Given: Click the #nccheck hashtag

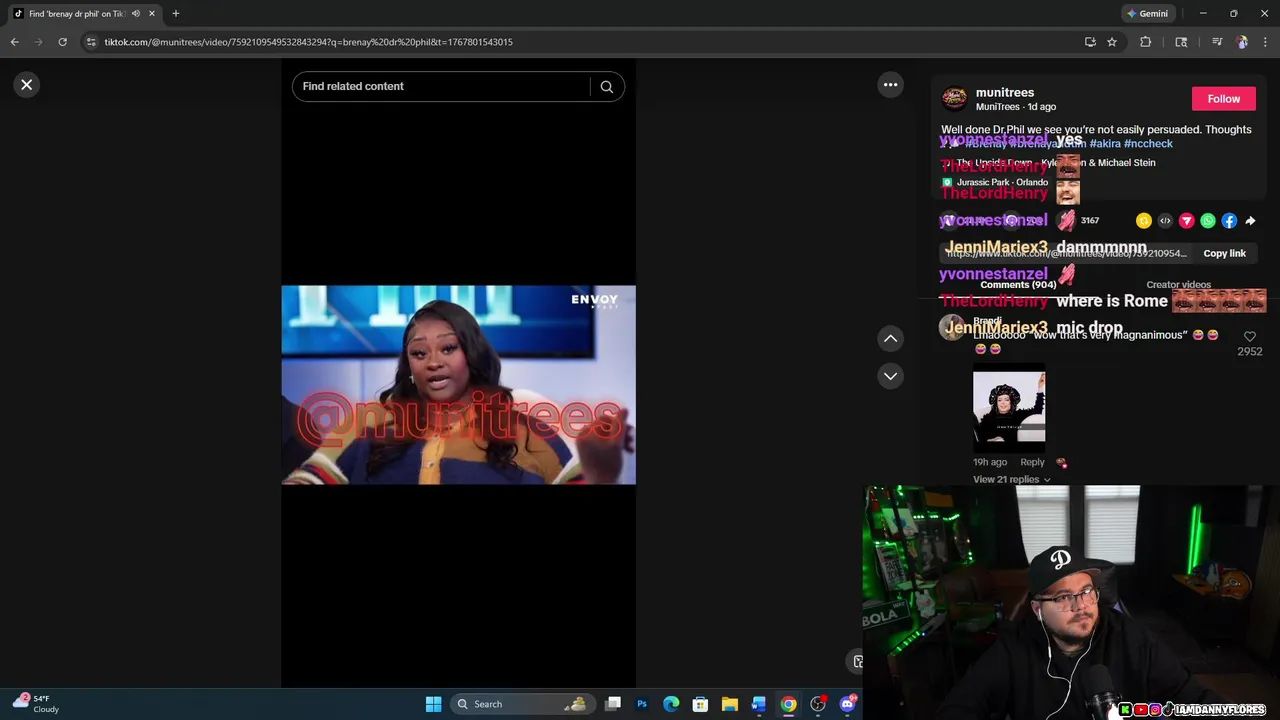Looking at the screenshot, I should pyautogui.click(x=1148, y=144).
